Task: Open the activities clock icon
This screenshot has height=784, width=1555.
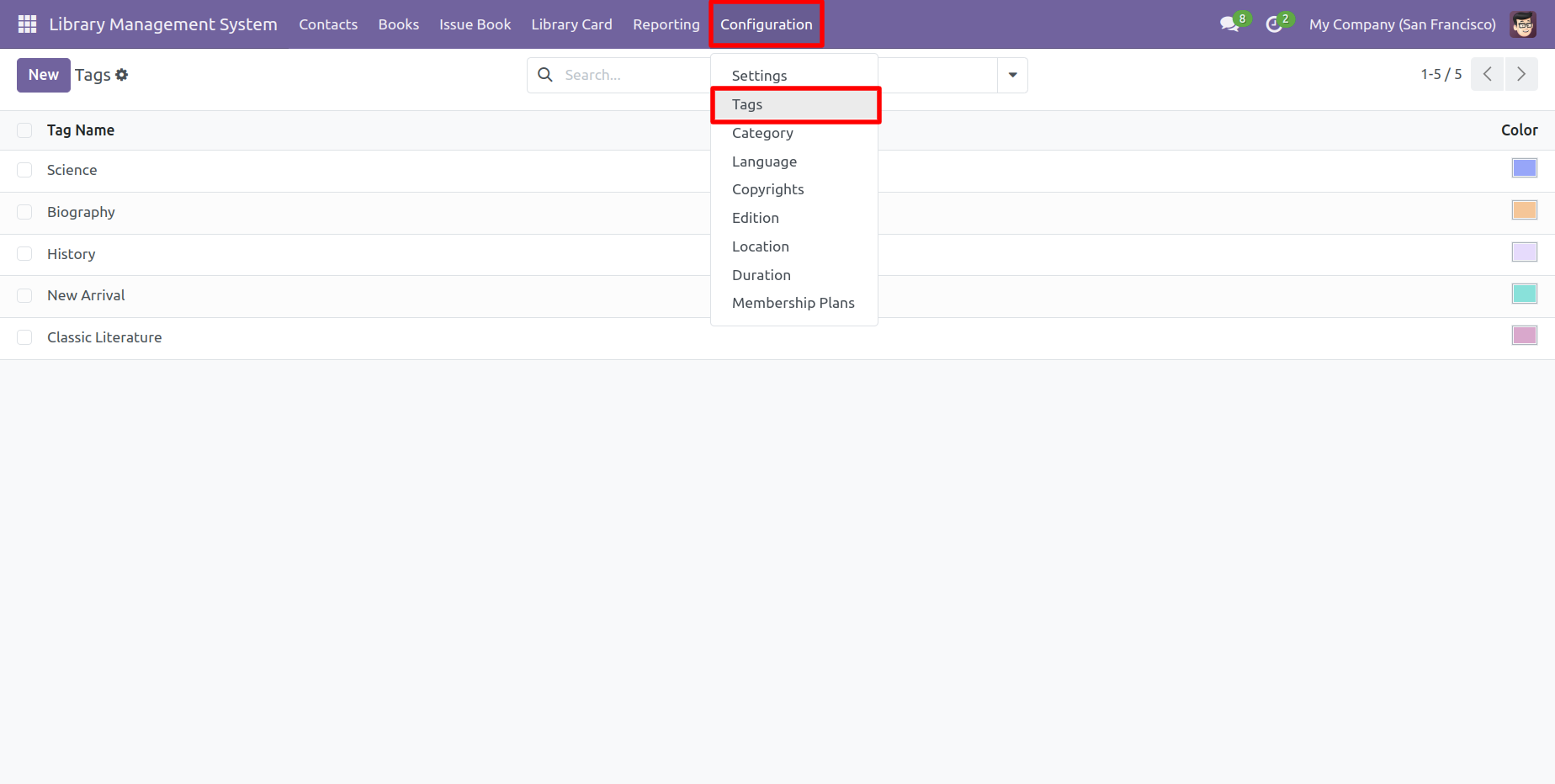Action: click(1274, 24)
